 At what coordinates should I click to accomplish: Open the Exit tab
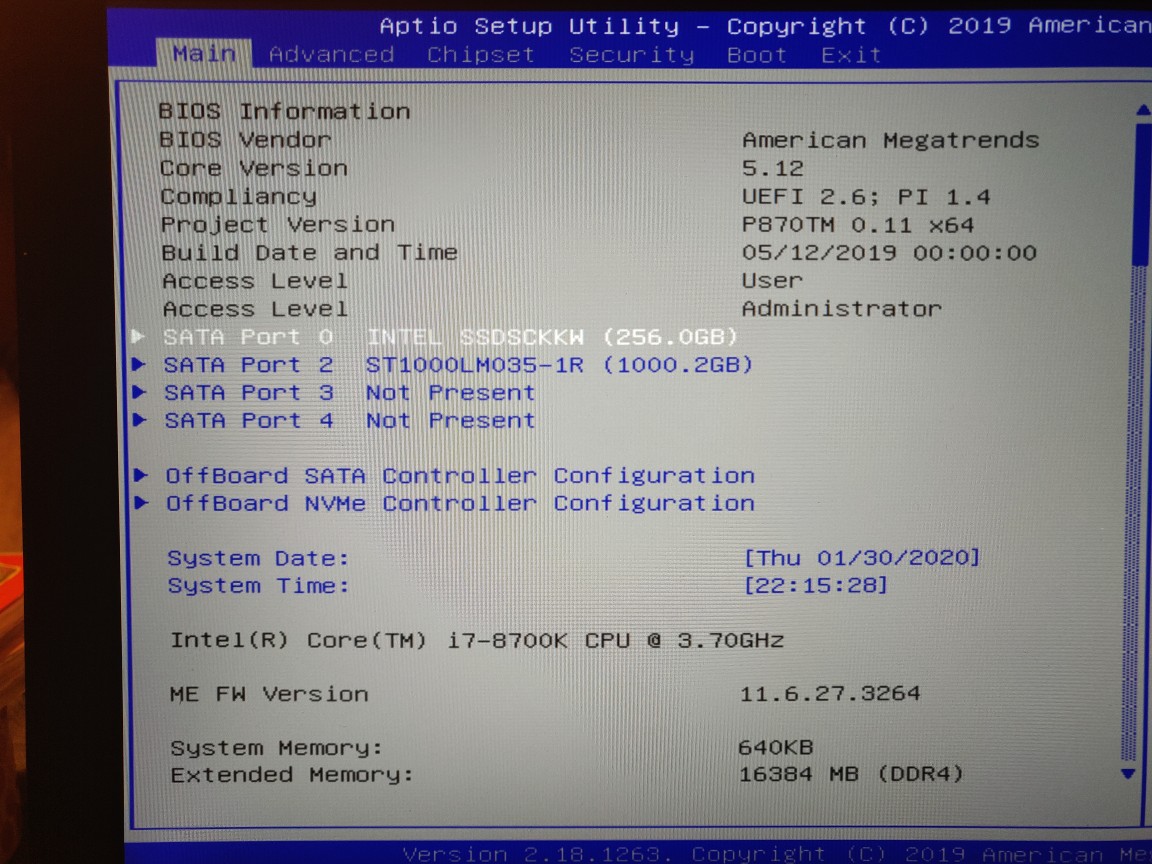coord(851,55)
